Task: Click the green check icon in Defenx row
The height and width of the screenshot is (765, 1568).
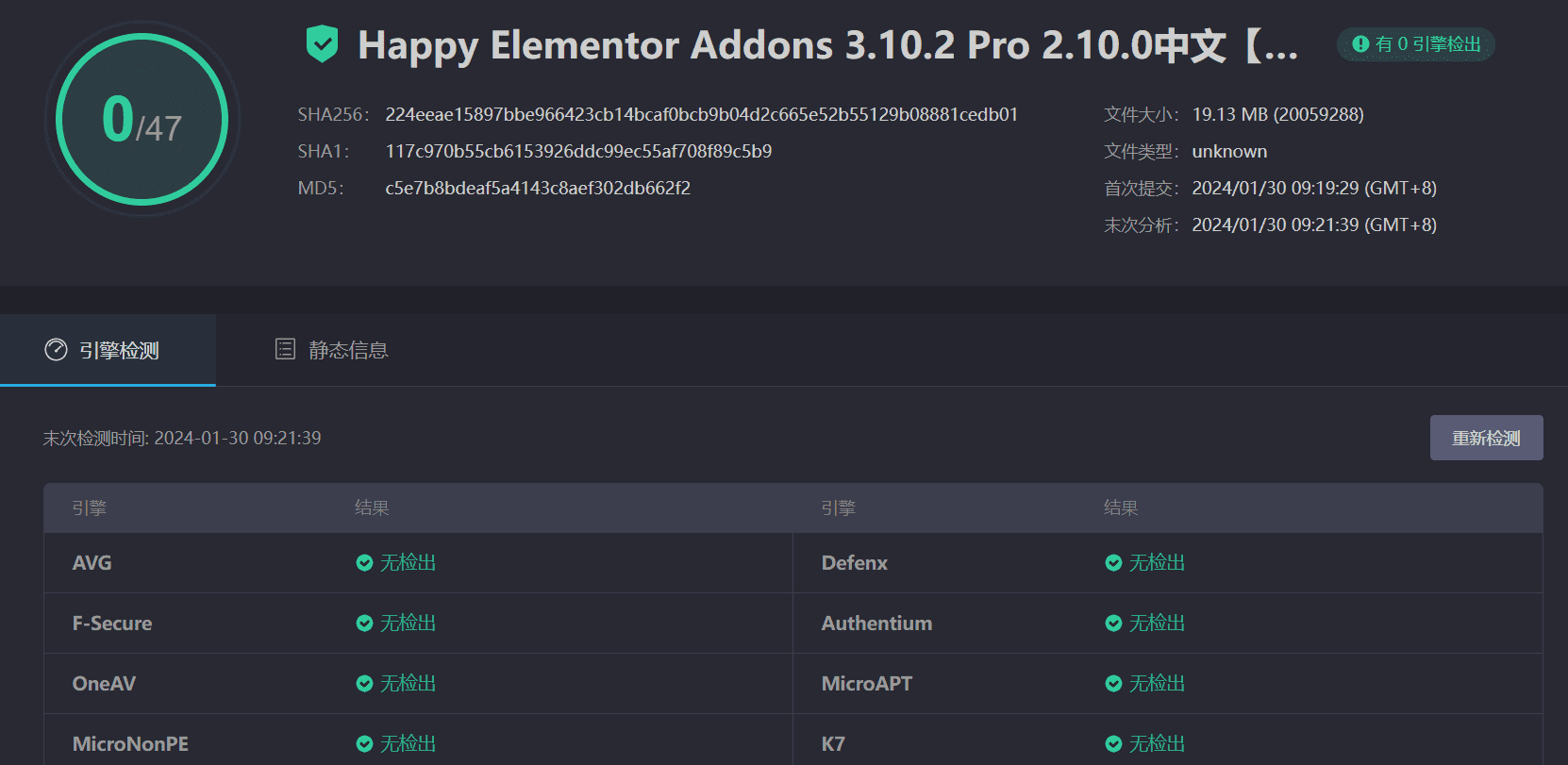Action: (1113, 563)
